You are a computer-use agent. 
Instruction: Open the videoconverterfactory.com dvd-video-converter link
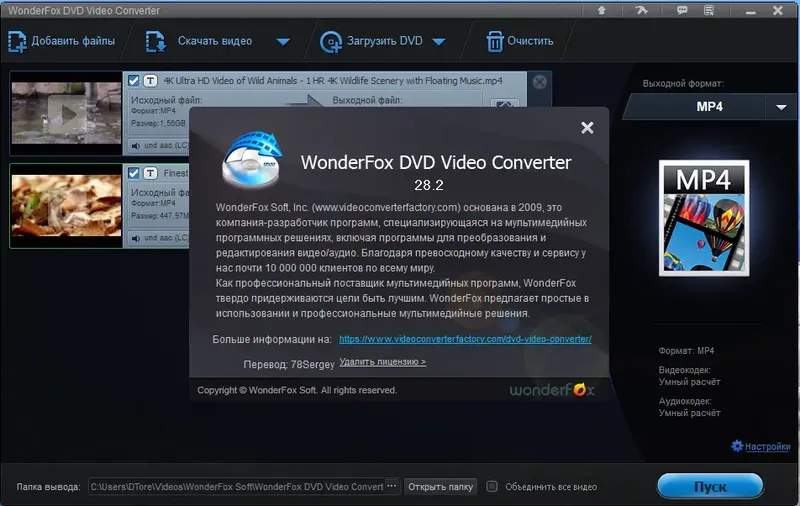point(465,339)
